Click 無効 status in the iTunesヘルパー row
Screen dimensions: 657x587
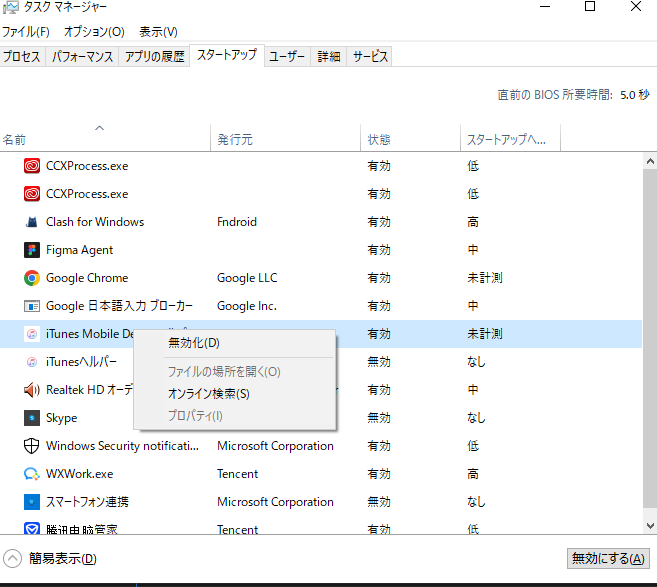379,362
